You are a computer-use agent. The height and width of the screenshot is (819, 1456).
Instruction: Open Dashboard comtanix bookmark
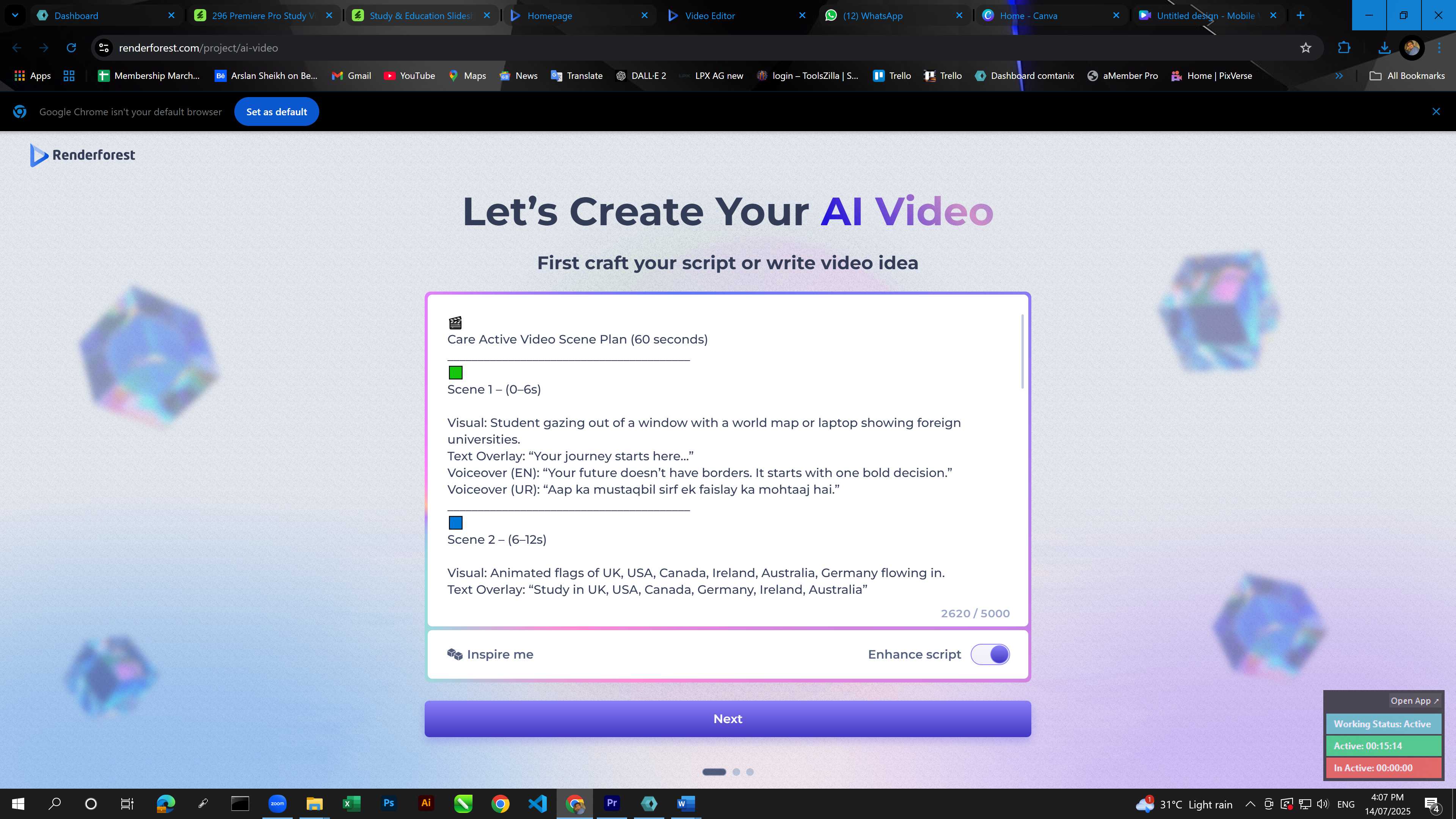point(1024,76)
